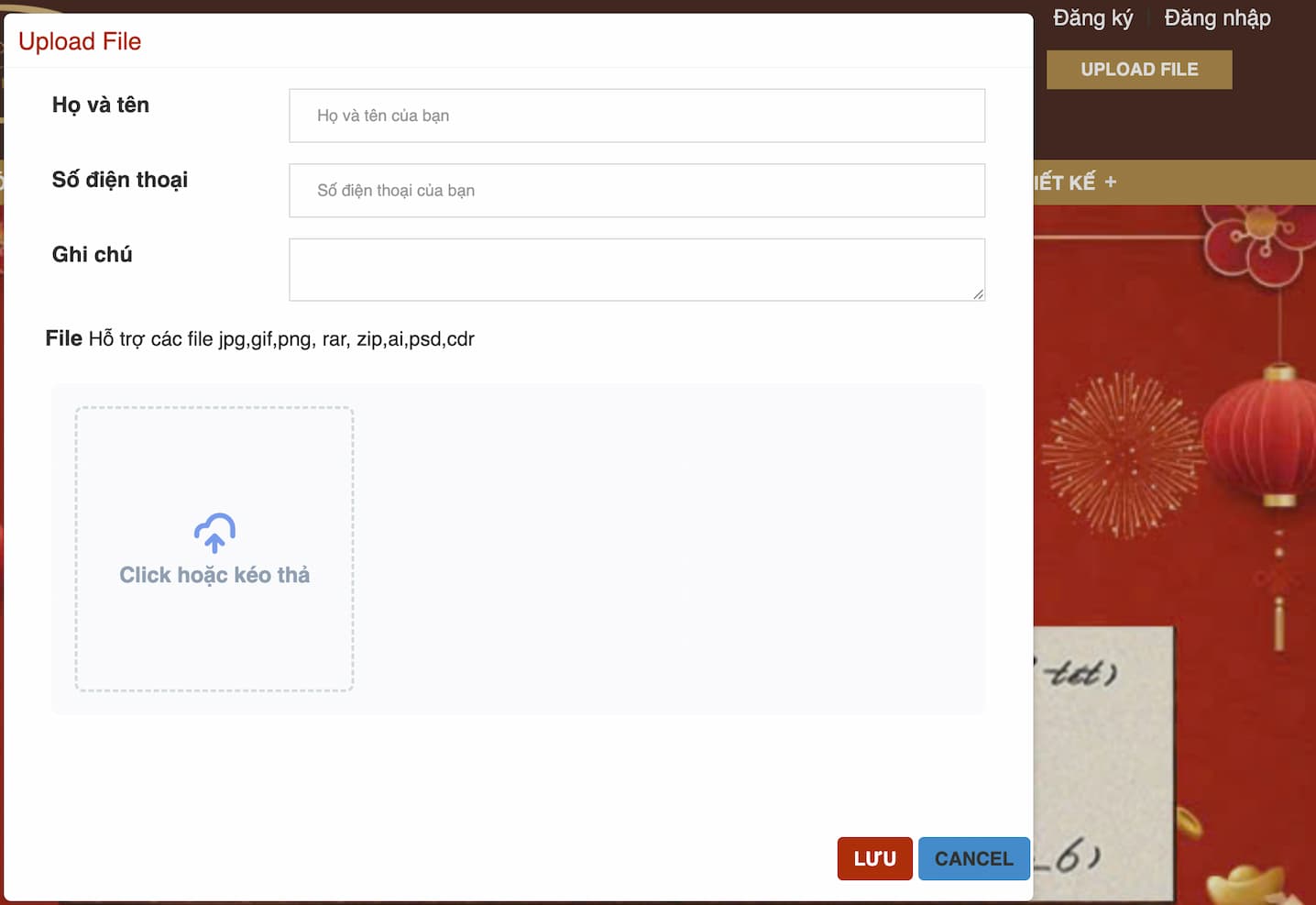1316x905 pixels.
Task: Click the 'Họ và tên' label
Action: tap(101, 105)
